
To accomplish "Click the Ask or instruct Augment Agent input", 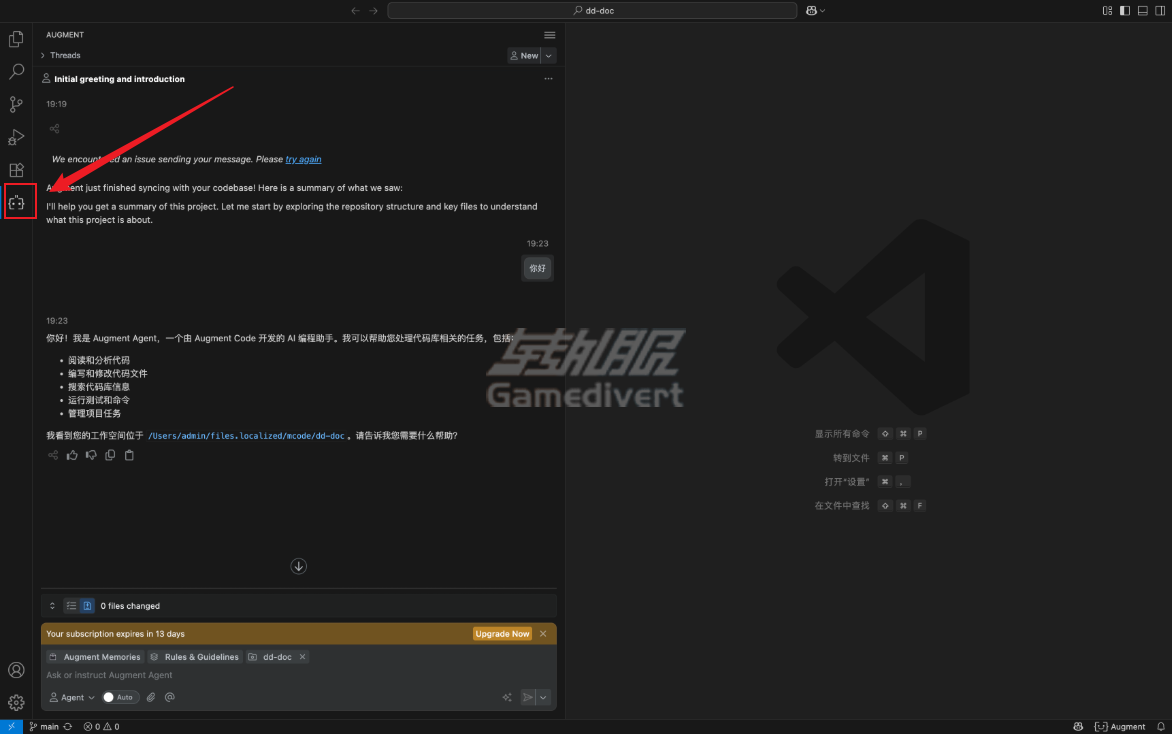I will click(200, 675).
